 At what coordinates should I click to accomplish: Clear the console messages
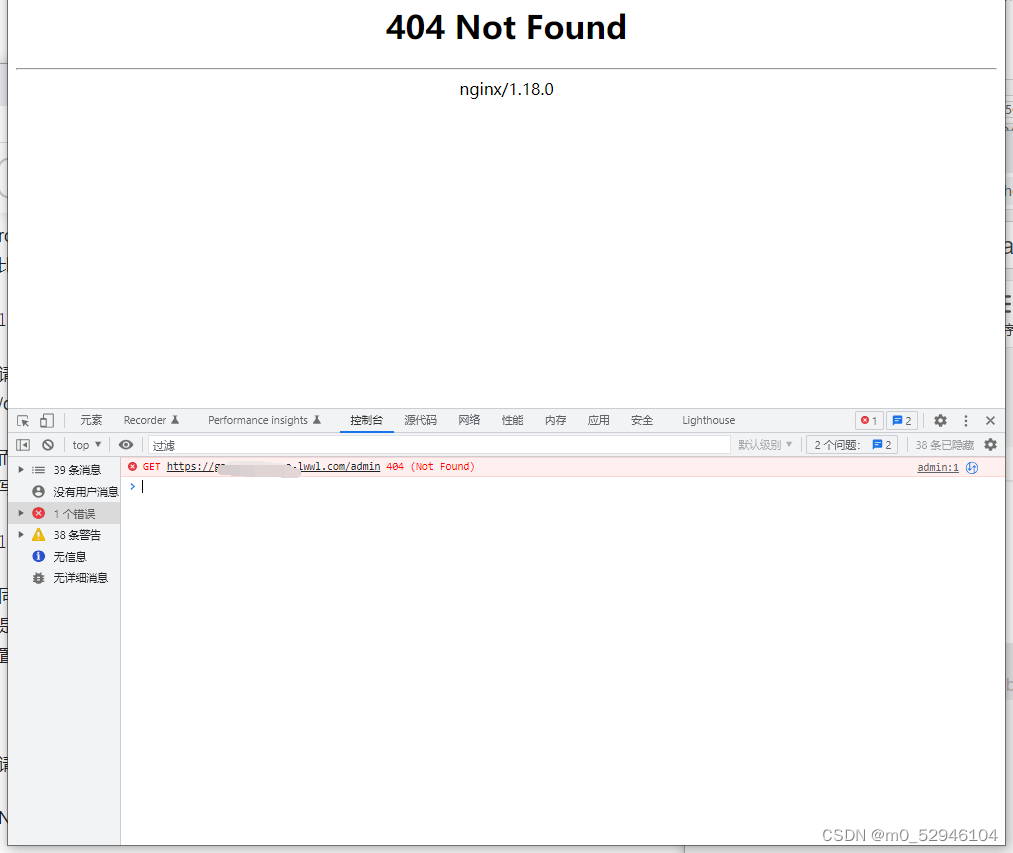coord(48,444)
